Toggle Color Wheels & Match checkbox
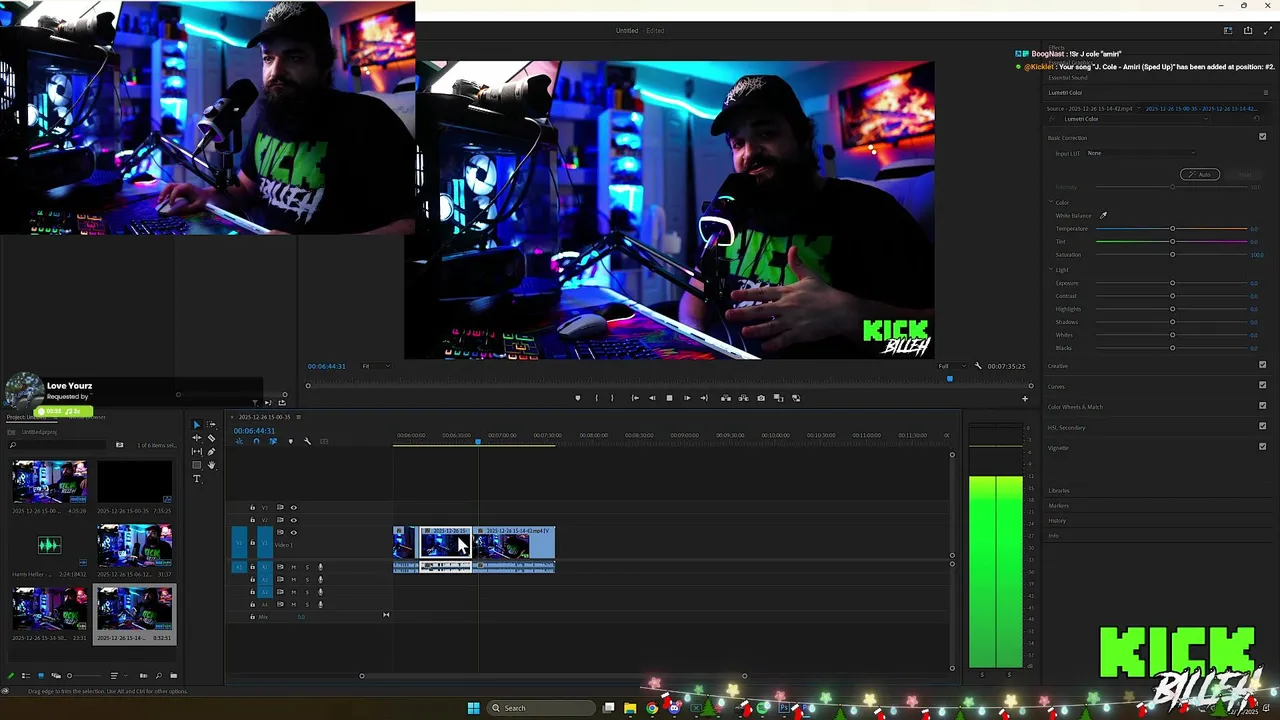Image resolution: width=1280 pixels, height=720 pixels. click(1262, 405)
